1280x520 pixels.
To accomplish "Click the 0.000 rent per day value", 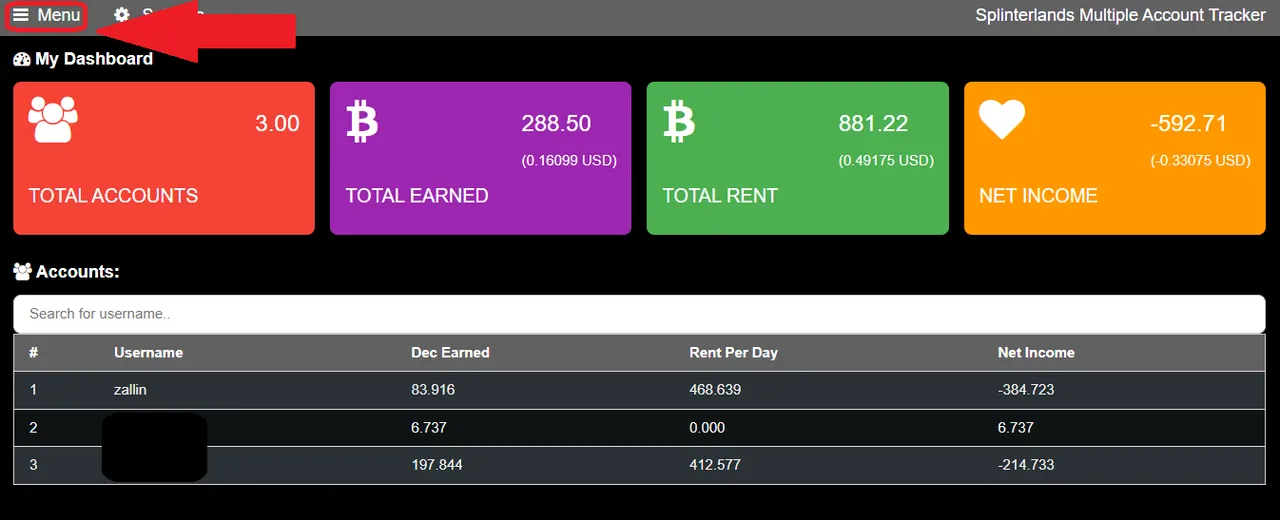I will click(707, 427).
